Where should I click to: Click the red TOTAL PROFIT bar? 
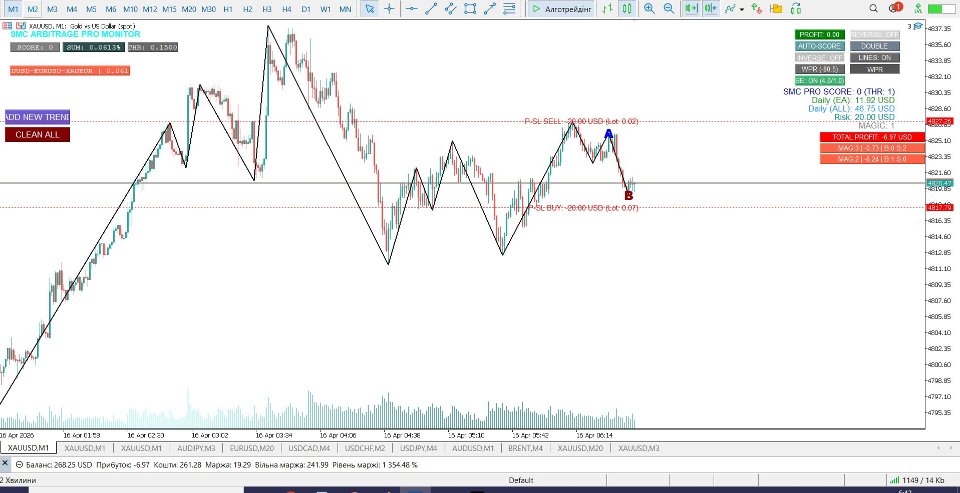(x=872, y=137)
